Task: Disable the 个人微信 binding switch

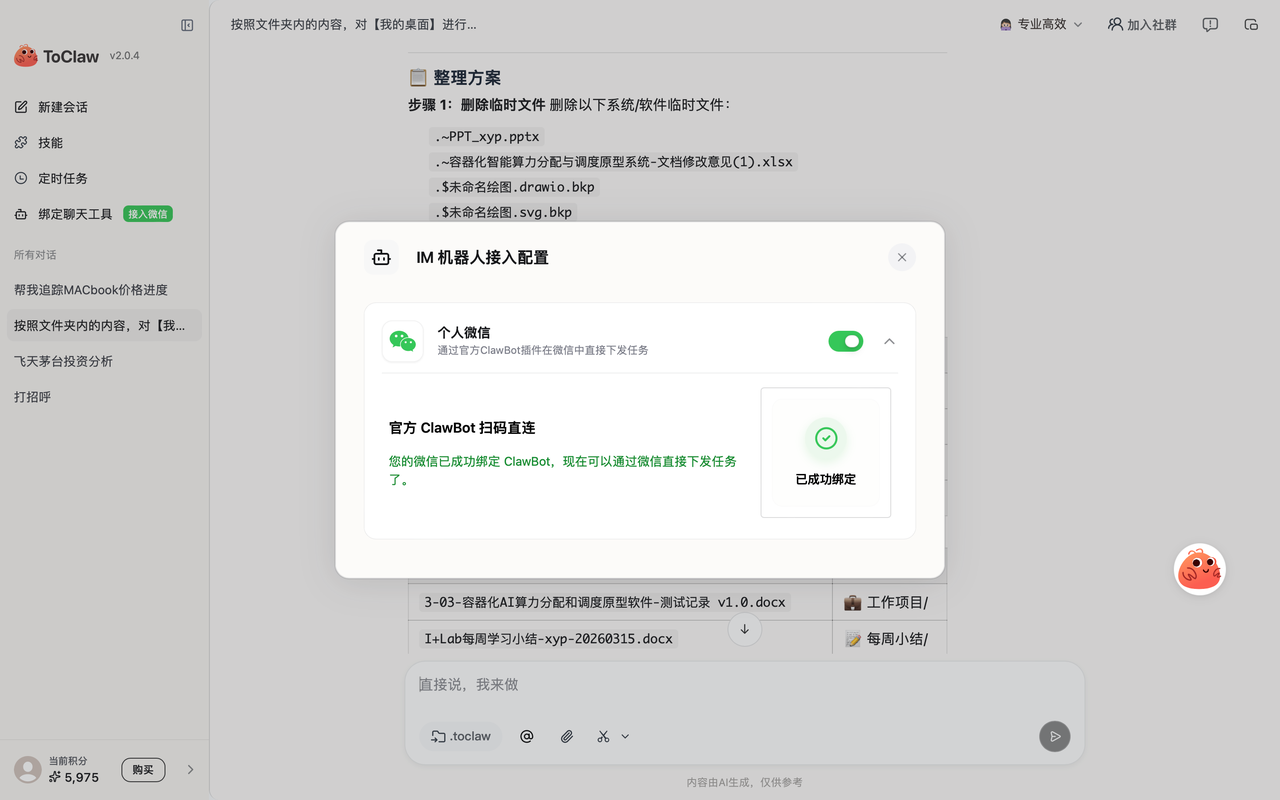Action: [845, 341]
